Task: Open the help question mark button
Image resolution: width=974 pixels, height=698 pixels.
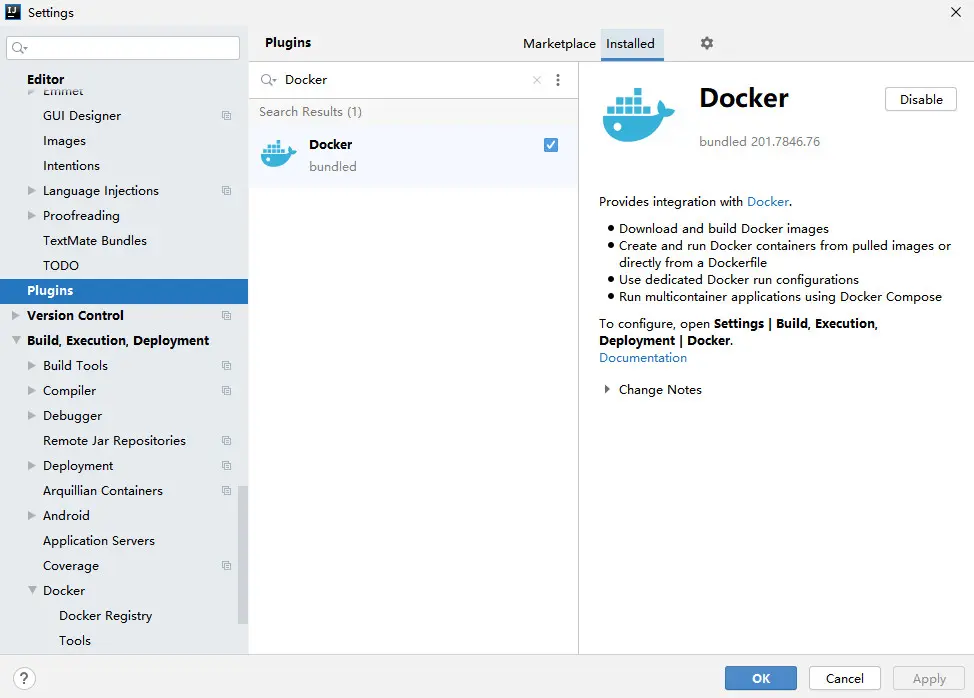Action: [x=24, y=678]
